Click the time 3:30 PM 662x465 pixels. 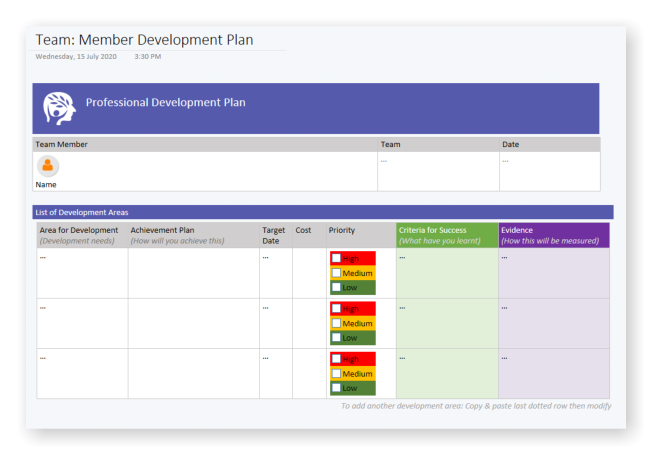(x=148, y=57)
